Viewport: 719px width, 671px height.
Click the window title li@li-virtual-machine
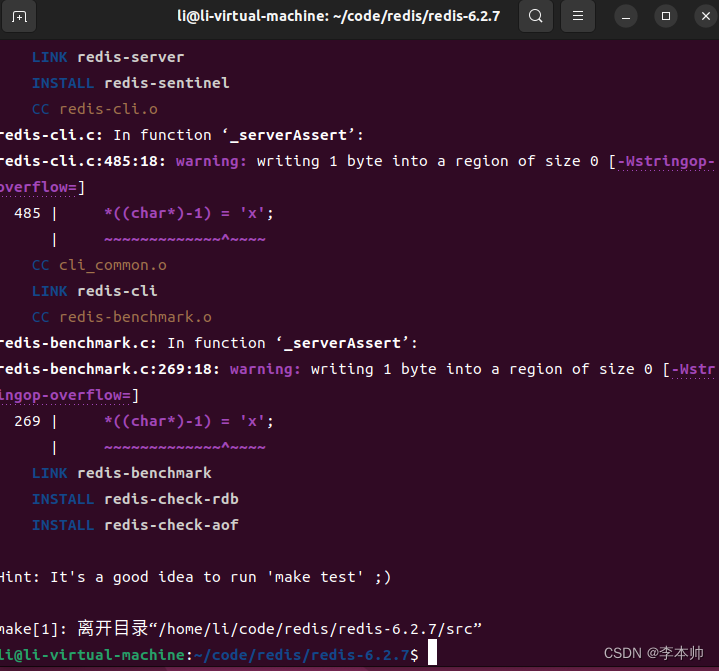338,16
